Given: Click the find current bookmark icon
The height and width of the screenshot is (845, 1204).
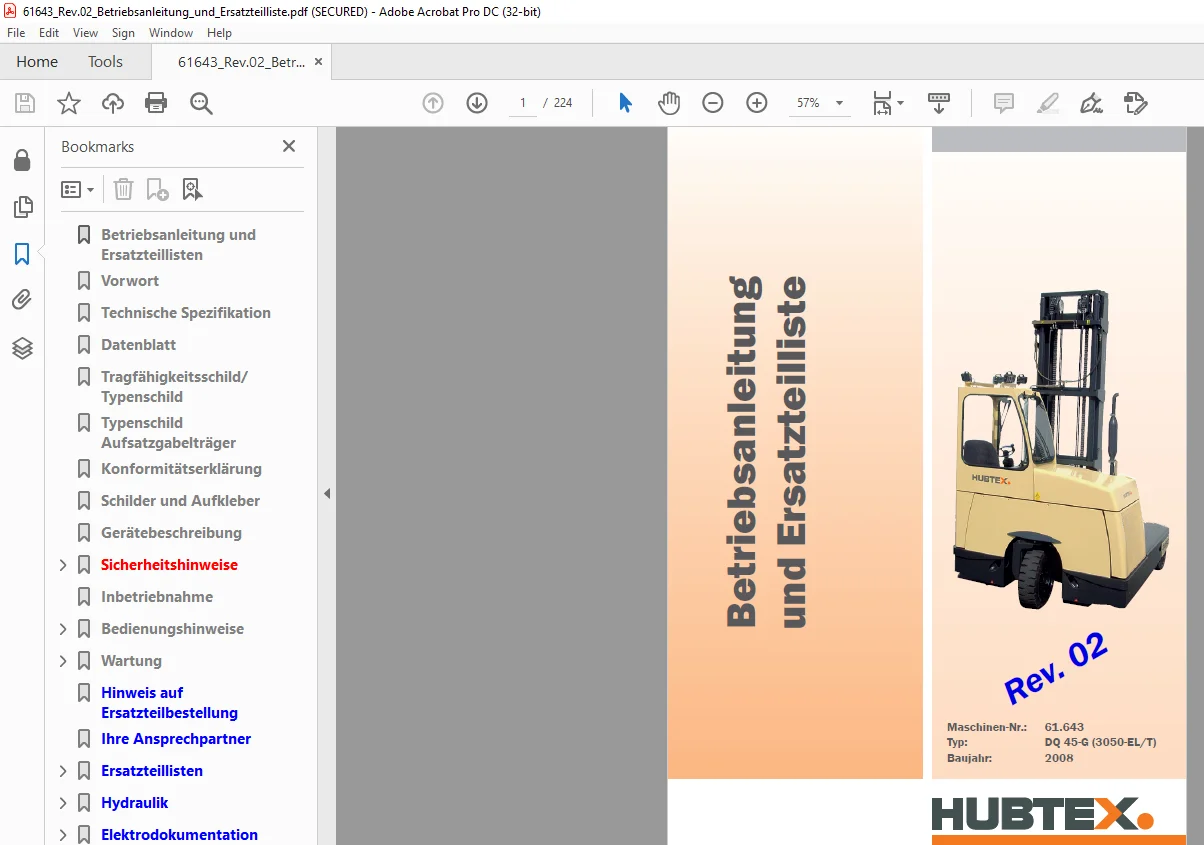Looking at the screenshot, I should 192,189.
